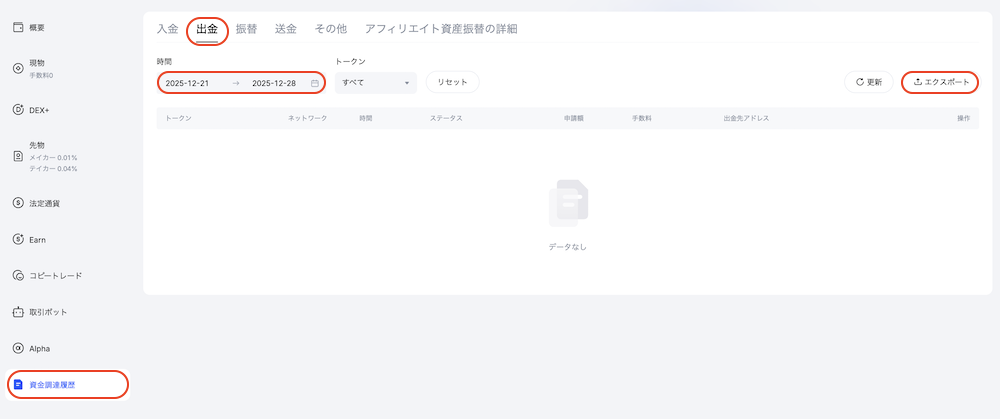Viewport: 1000px width, 419px height.
Task: Click the 取引ボット robot icon
Action: [18, 312]
